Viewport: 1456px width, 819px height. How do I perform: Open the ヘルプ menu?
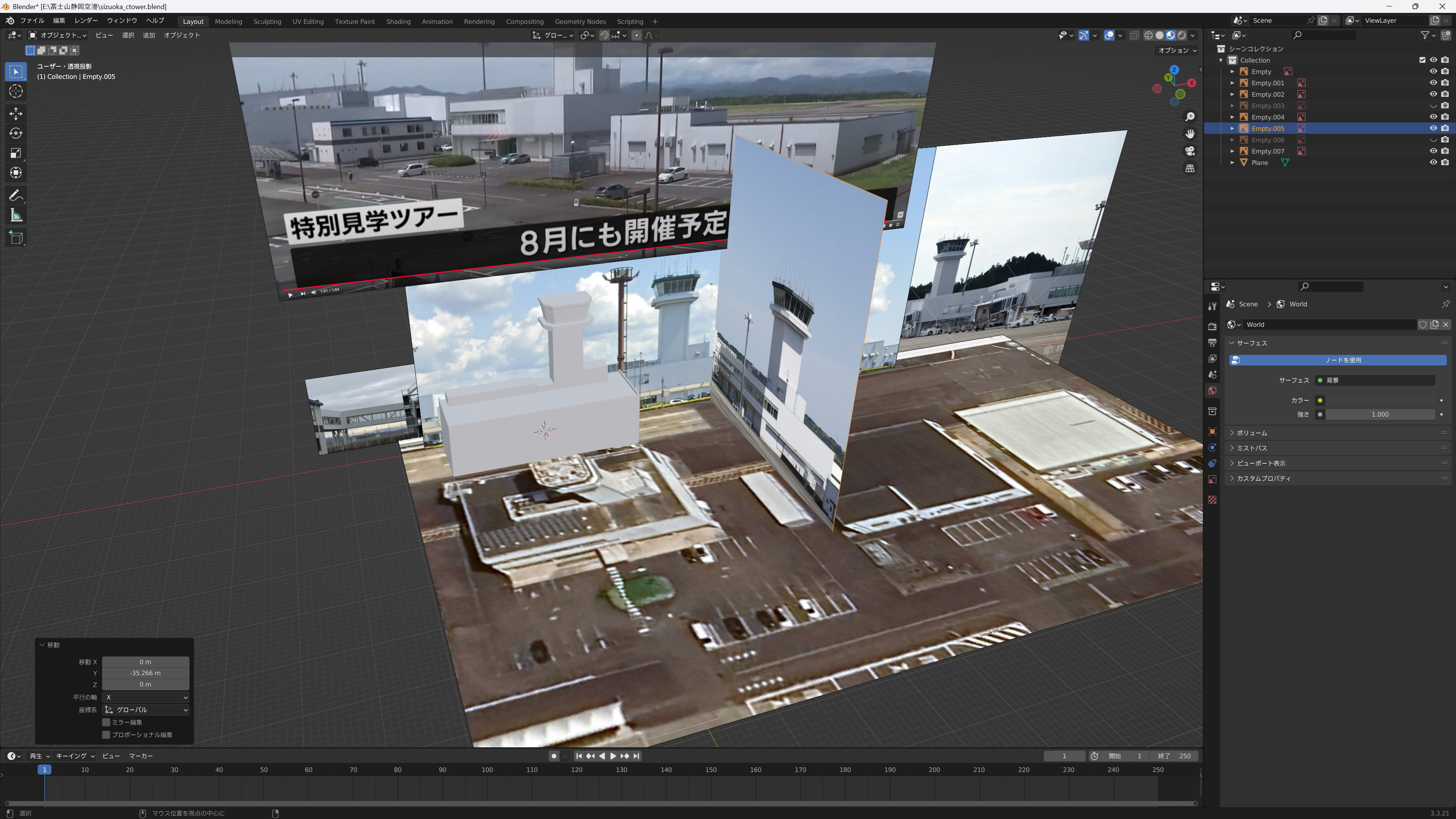tap(155, 21)
